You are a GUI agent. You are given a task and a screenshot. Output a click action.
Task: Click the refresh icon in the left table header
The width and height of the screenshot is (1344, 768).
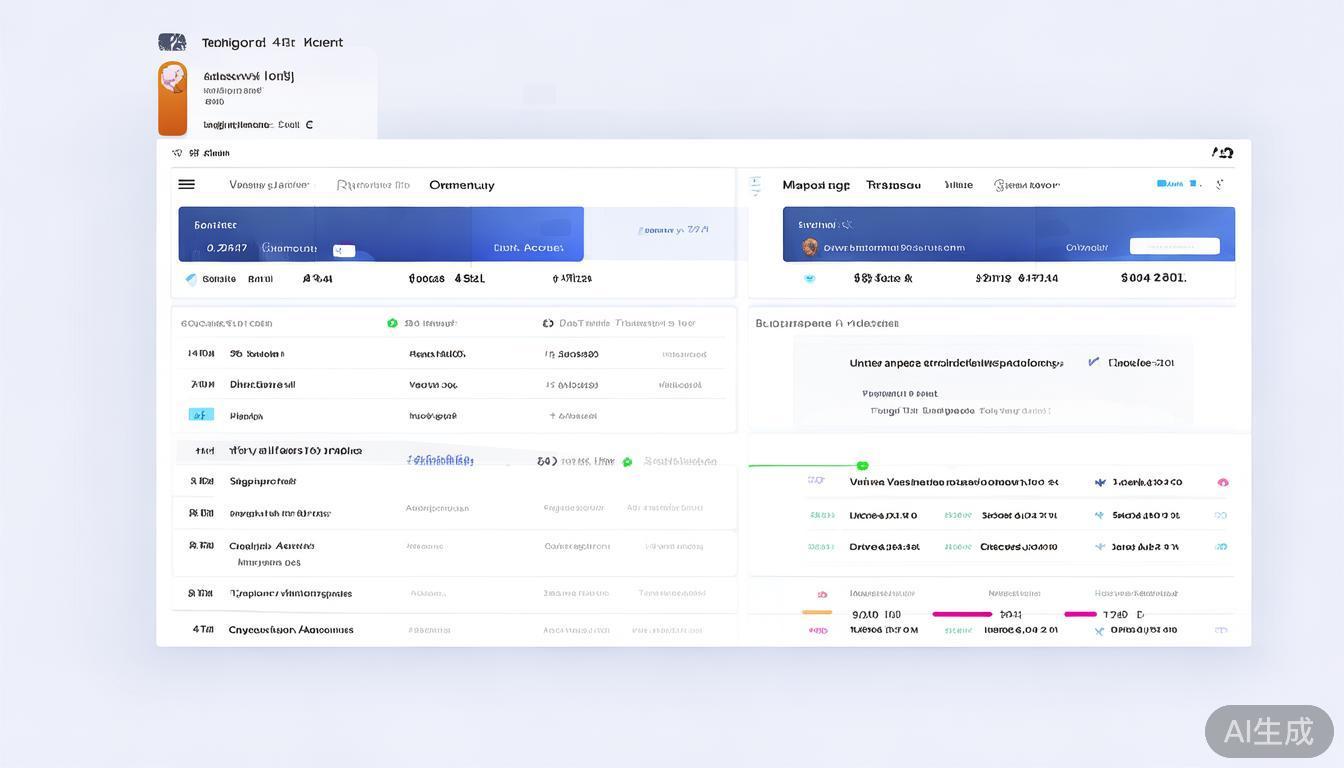pyautogui.click(x=548, y=323)
